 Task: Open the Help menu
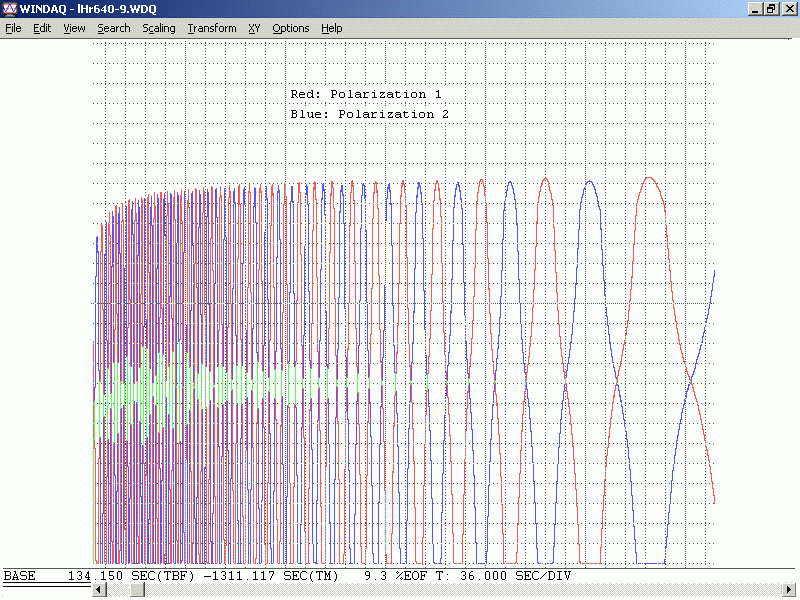(332, 28)
